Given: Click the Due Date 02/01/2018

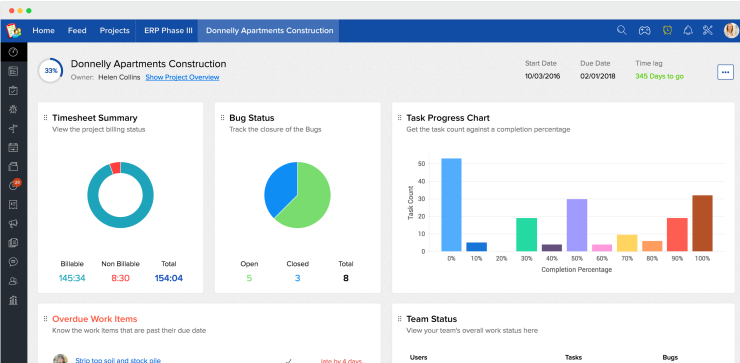Looking at the screenshot, I should pos(598,76).
